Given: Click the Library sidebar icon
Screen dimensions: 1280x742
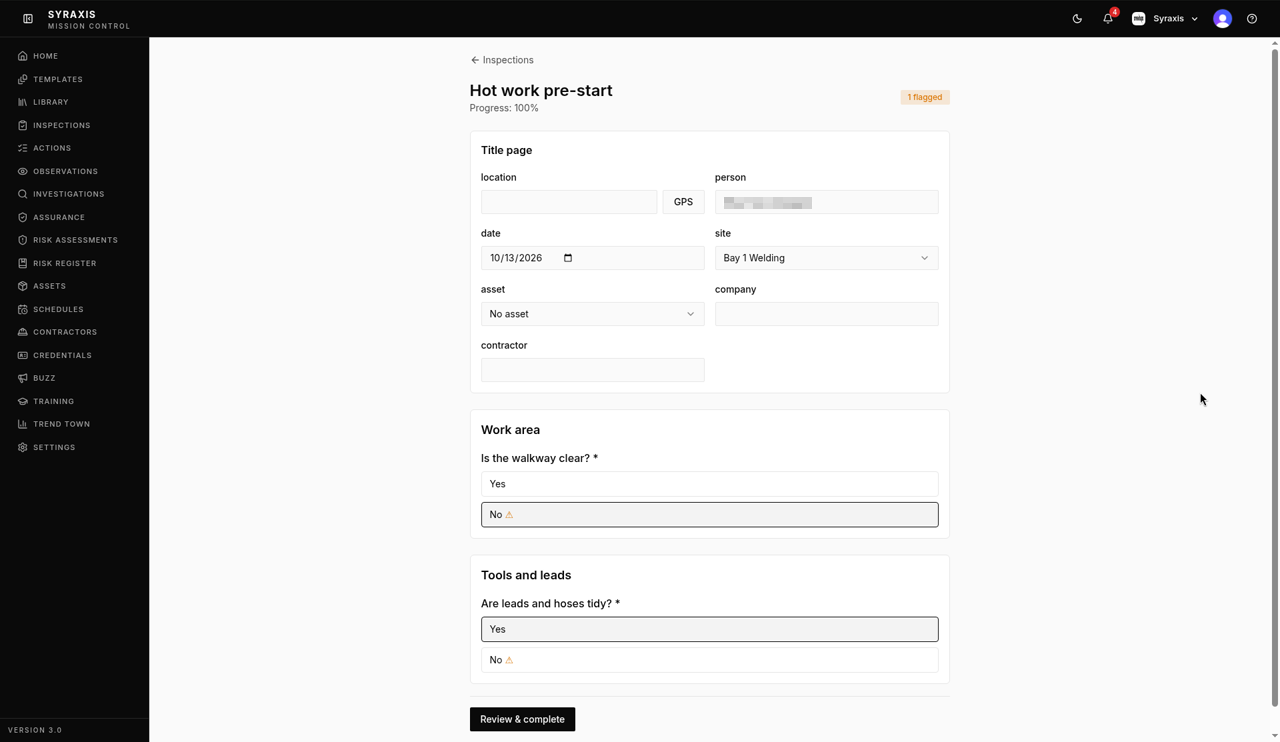Looking at the screenshot, I should click(23, 102).
